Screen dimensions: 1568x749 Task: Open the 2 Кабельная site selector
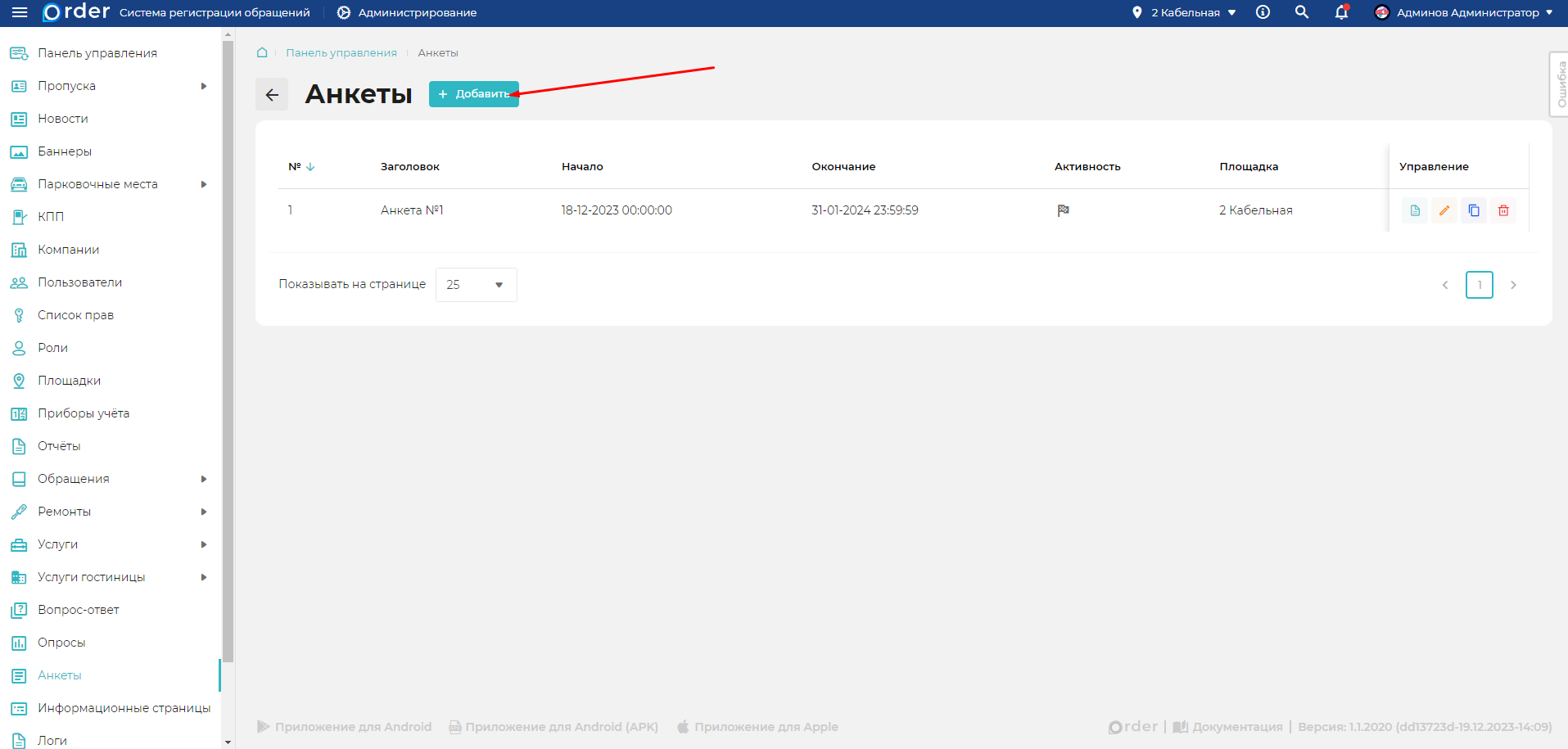pos(1184,12)
